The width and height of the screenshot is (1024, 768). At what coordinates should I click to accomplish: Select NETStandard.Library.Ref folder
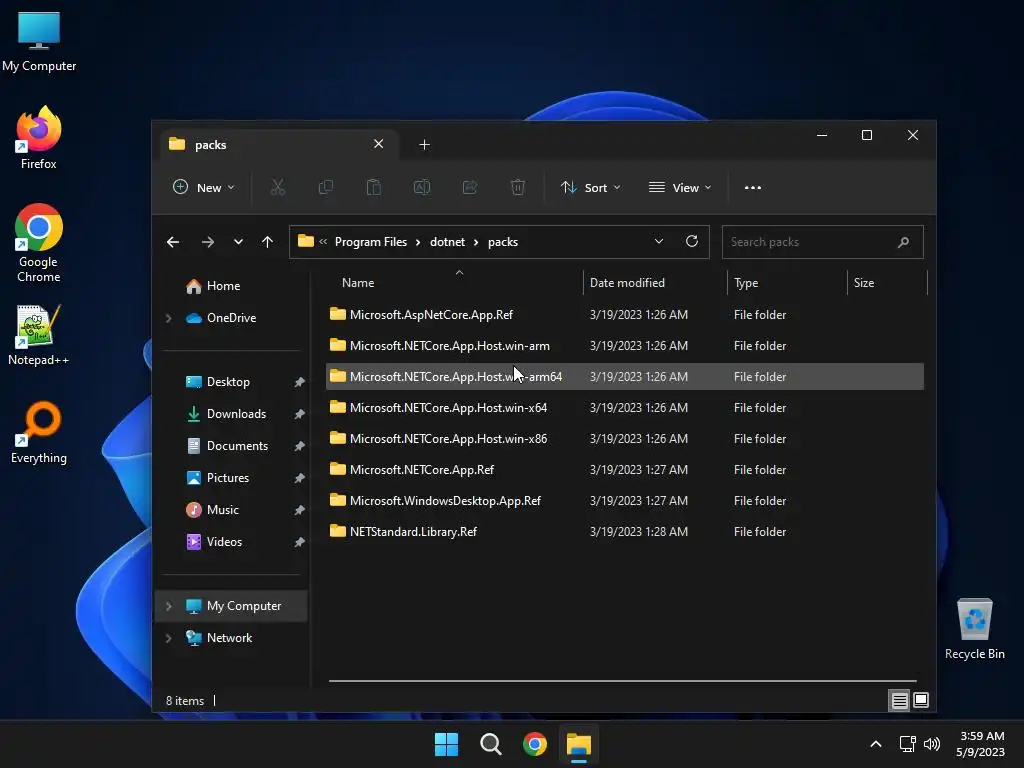[x=624, y=532]
